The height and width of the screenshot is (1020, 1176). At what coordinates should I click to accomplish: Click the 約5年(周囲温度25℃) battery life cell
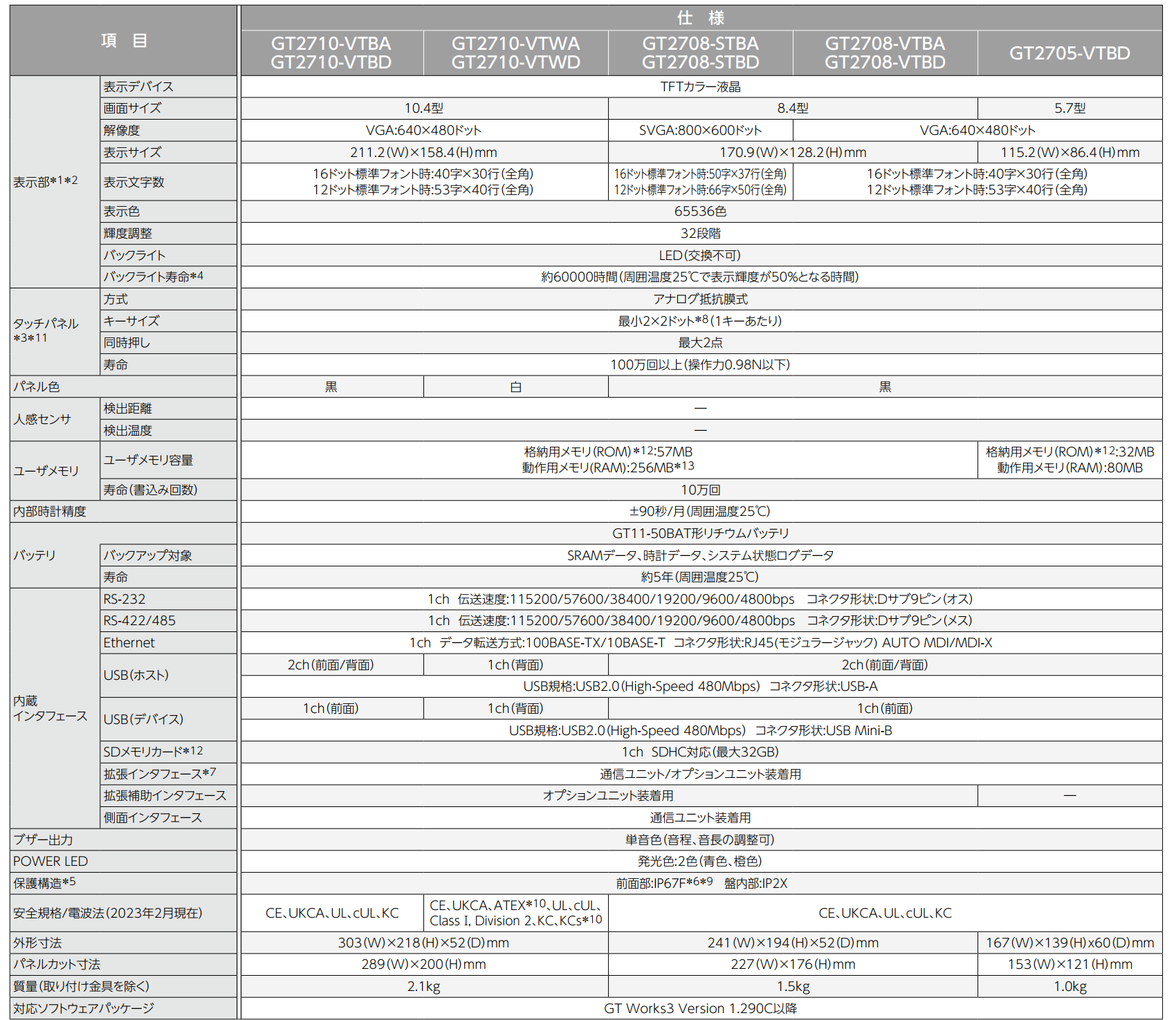(x=701, y=577)
